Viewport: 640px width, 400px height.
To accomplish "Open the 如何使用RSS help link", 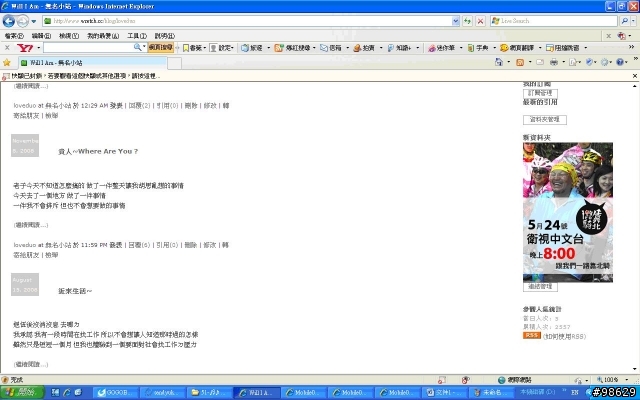I will coord(564,336).
